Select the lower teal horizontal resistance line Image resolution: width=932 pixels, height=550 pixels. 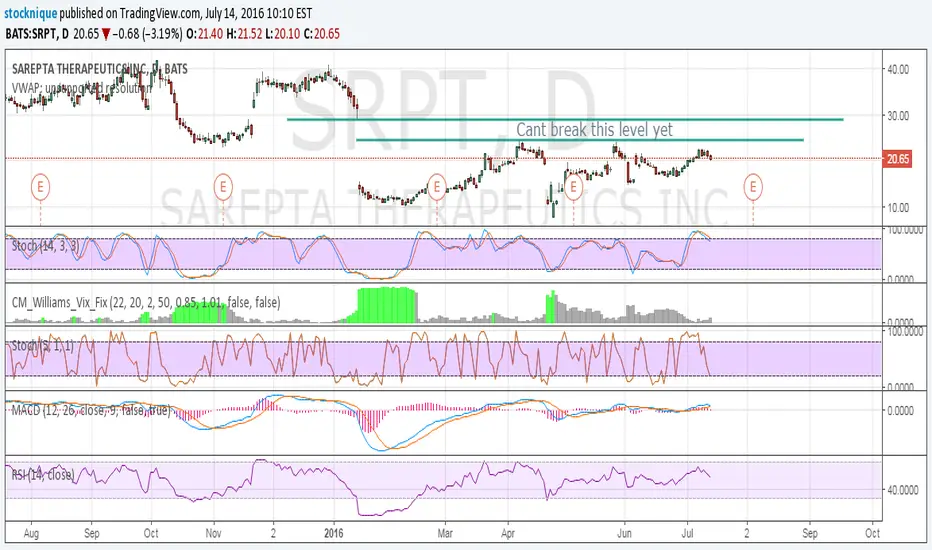pos(580,140)
